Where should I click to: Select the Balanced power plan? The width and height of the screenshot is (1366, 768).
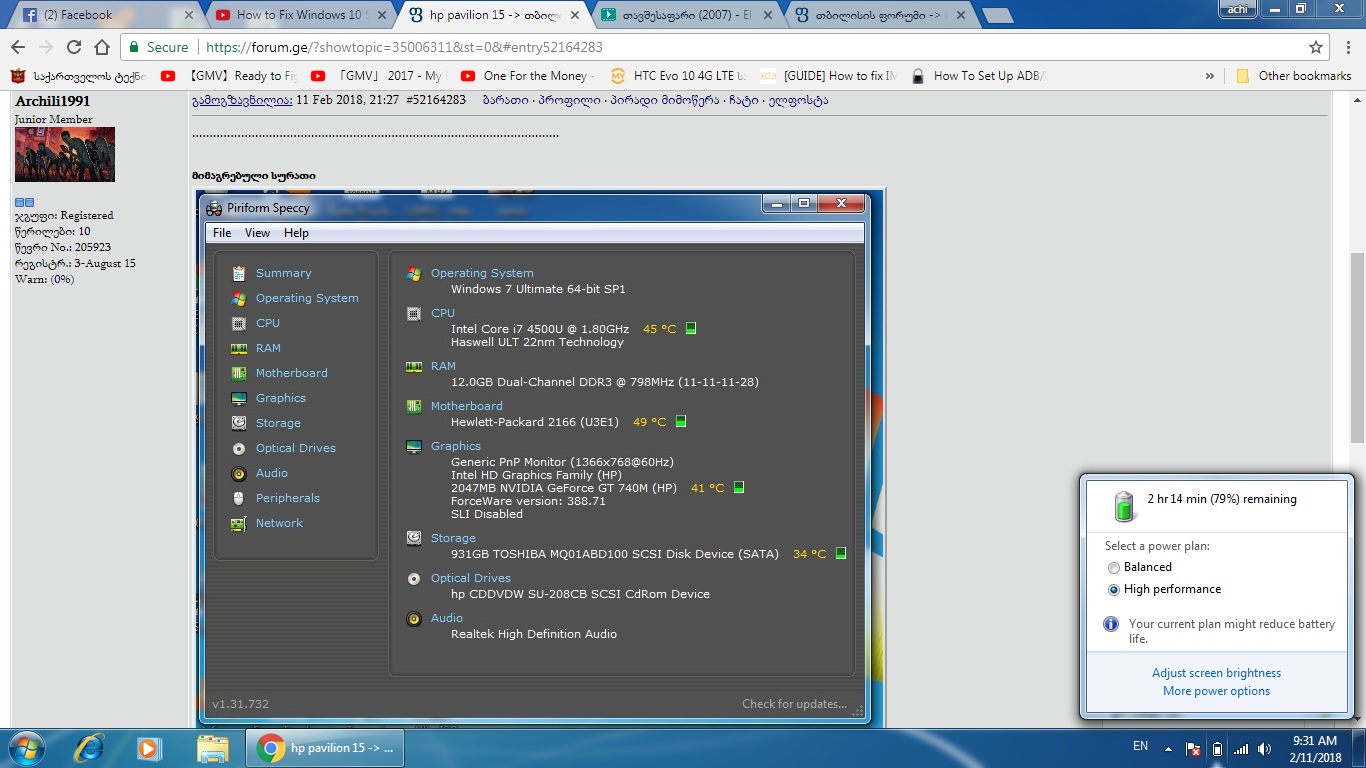click(x=1114, y=567)
